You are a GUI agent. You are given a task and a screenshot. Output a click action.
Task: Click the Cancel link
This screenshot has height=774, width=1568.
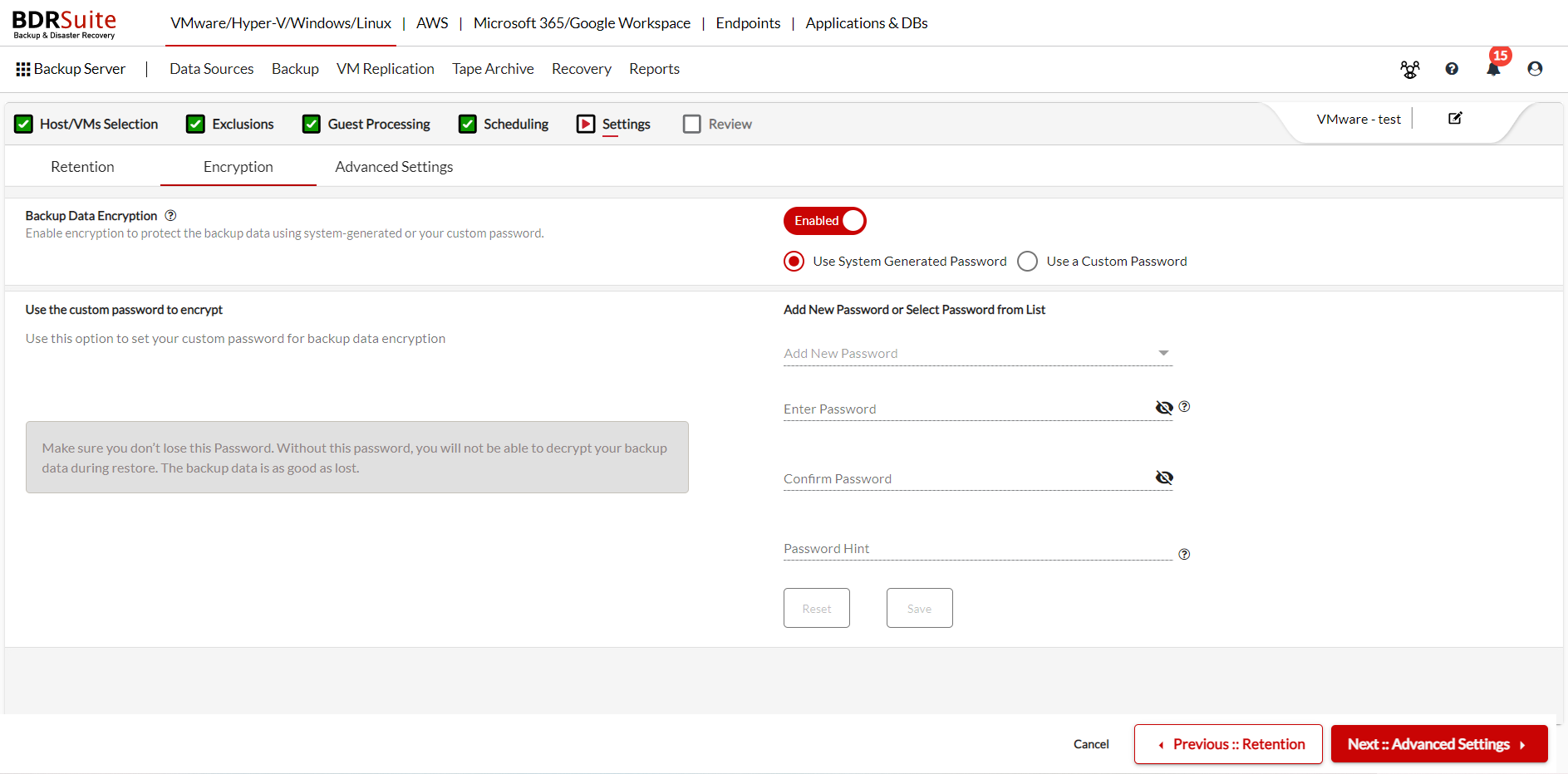coord(1091,744)
